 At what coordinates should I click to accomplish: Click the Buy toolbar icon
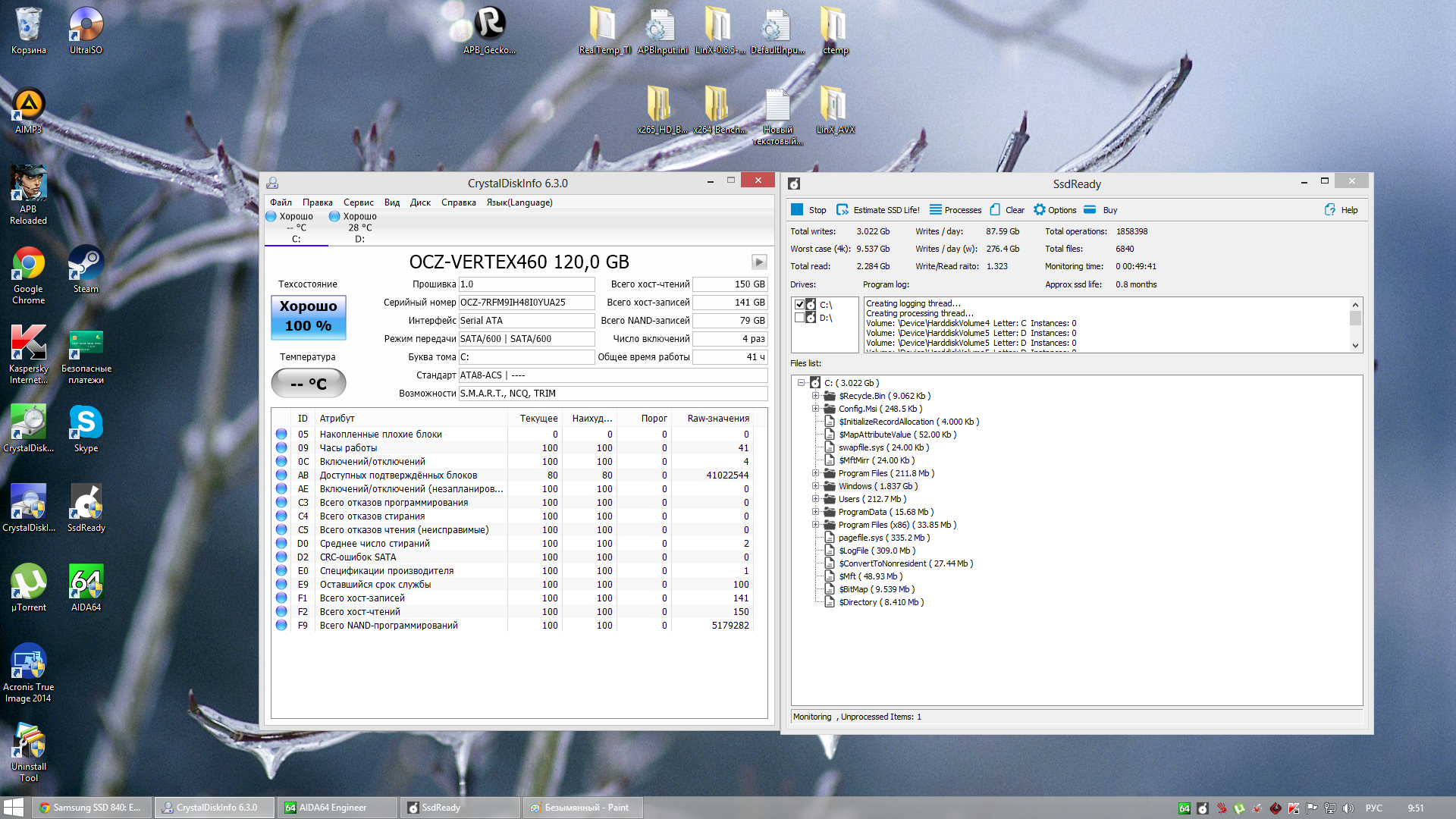[x=1090, y=210]
